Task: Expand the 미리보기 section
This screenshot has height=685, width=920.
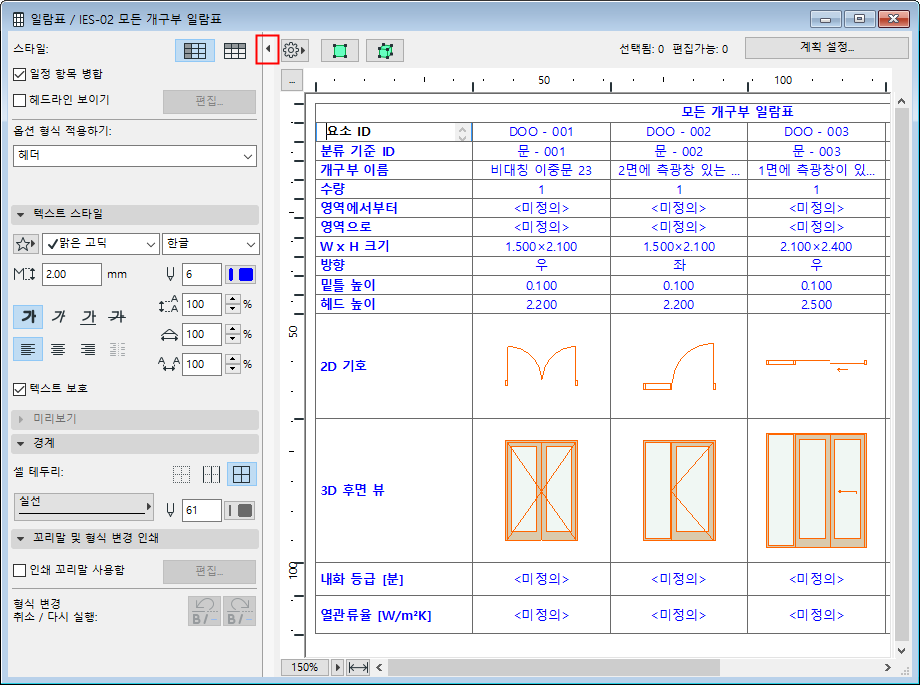Action: [x=22, y=419]
